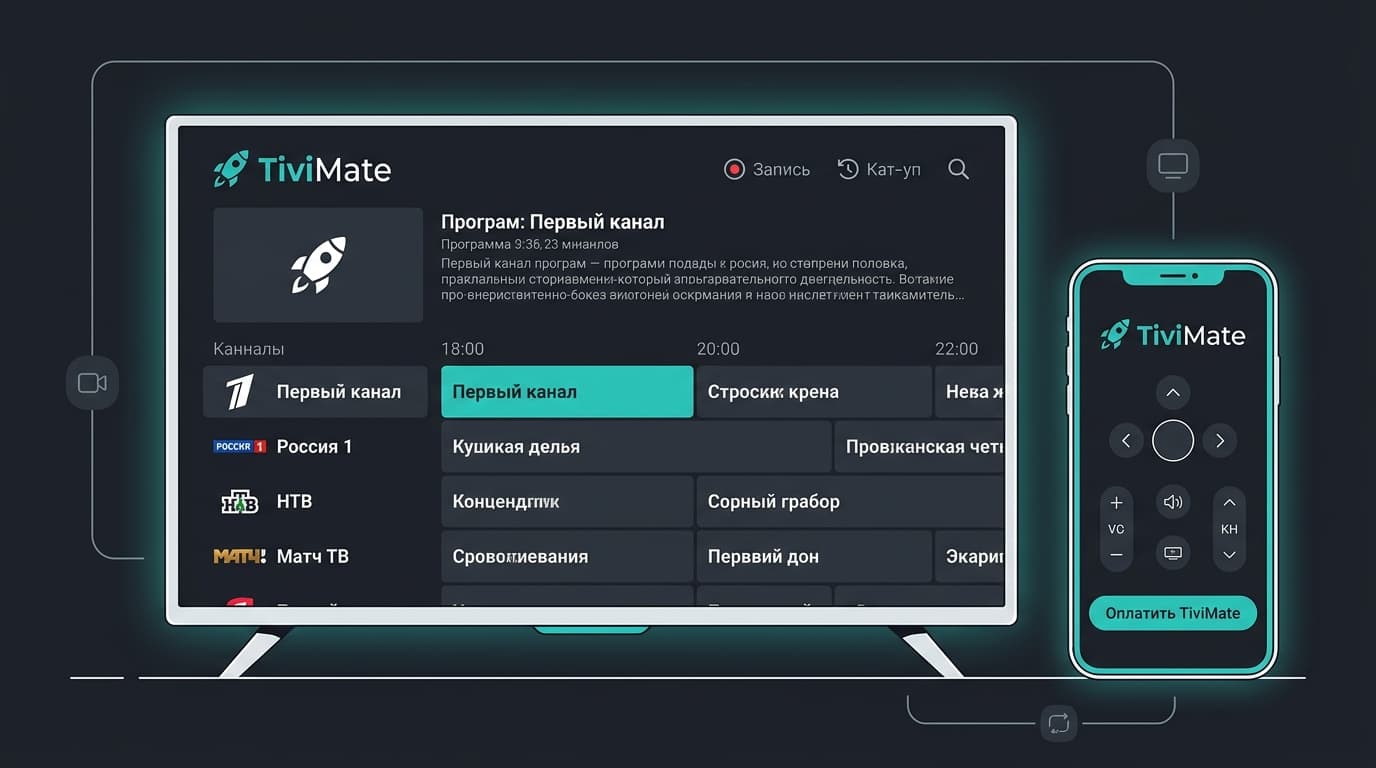Tap the round OK button on remote

[x=1173, y=440]
